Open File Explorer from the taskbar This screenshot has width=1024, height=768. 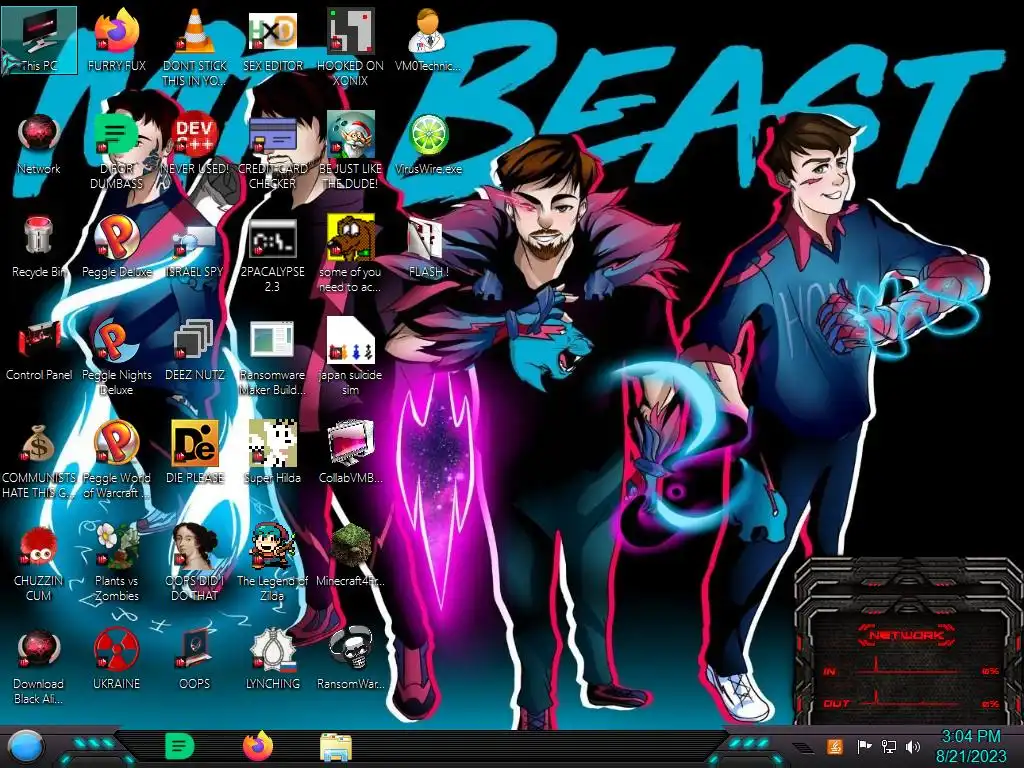tap(336, 747)
